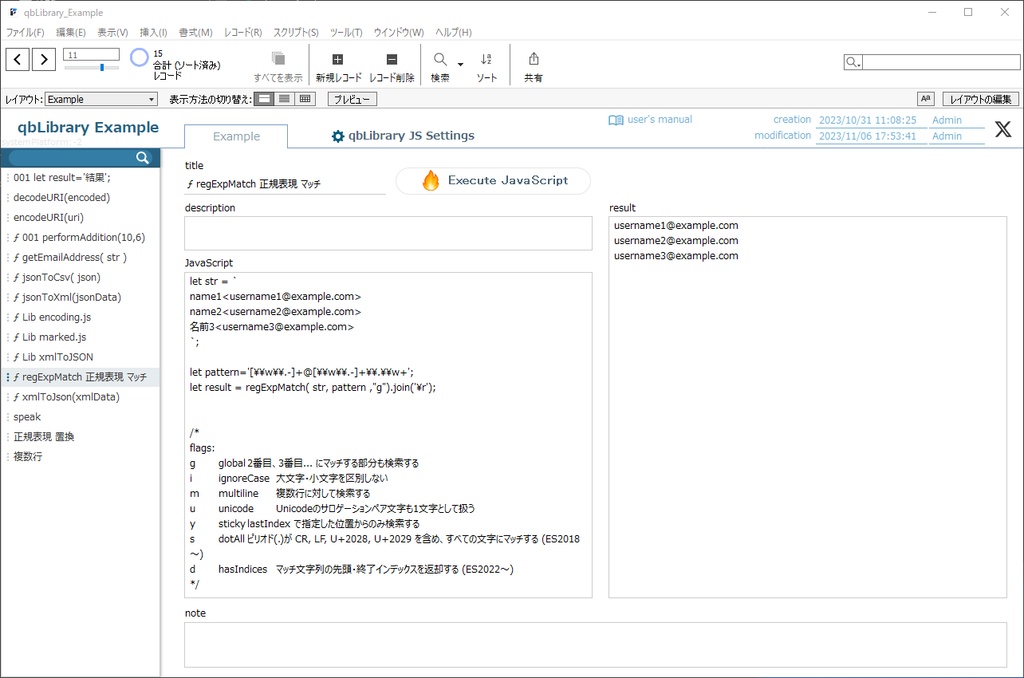This screenshot has width=1024, height=678.
Task: Adjust the record navigation slider
Action: (x=91, y=67)
